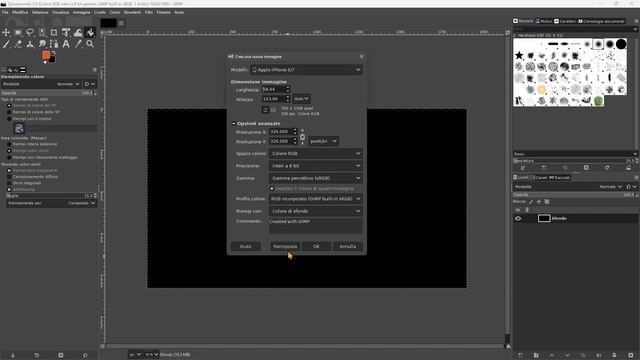Click the Commento text field
640x360 pixels.
(315, 226)
